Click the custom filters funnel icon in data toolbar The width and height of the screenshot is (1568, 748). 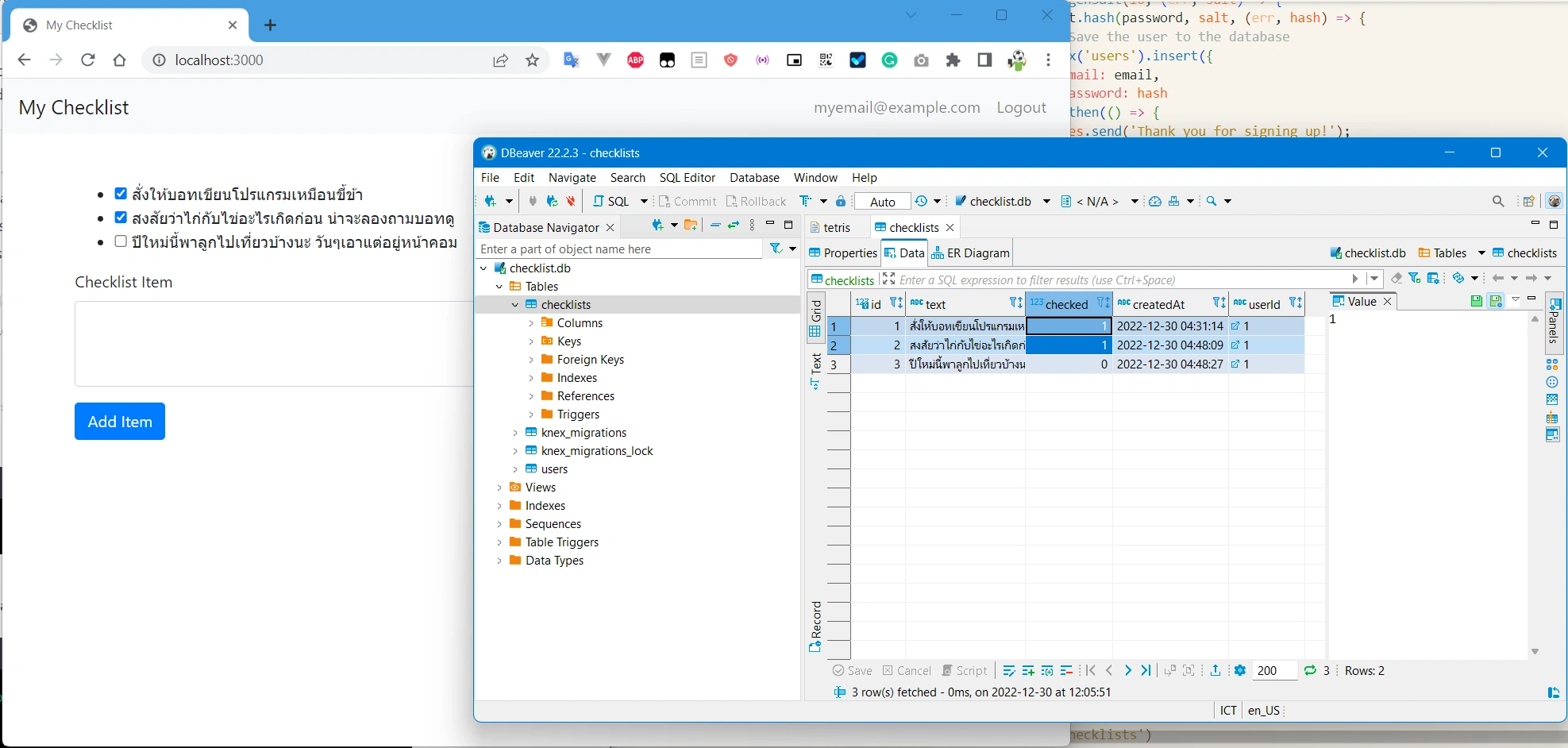coord(1415,278)
